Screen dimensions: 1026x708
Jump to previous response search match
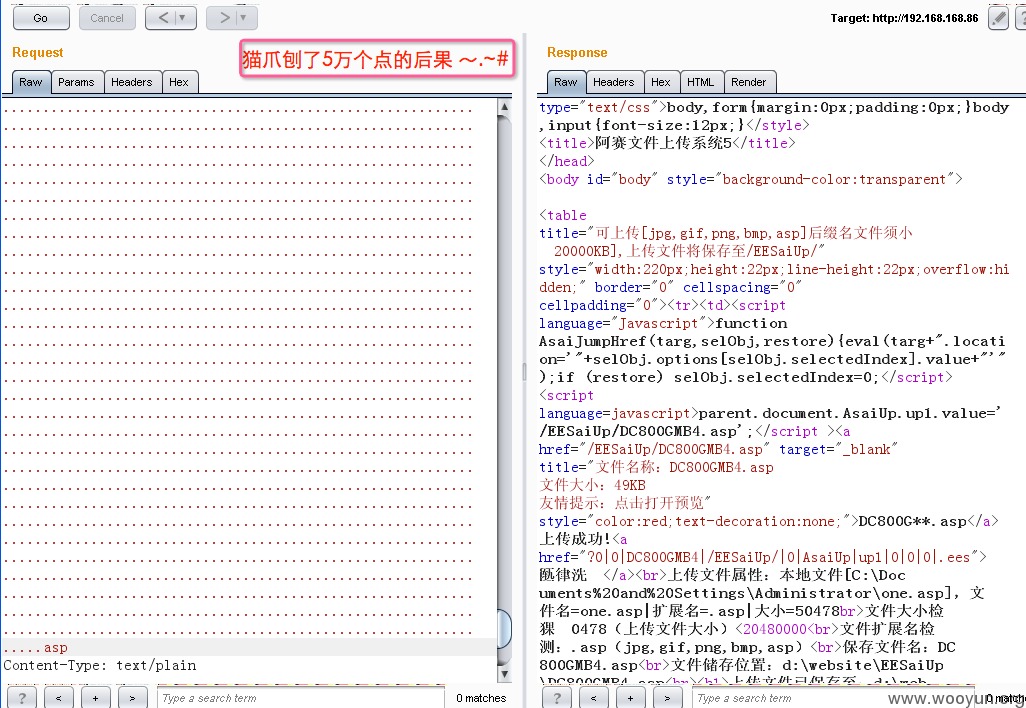[x=594, y=698]
